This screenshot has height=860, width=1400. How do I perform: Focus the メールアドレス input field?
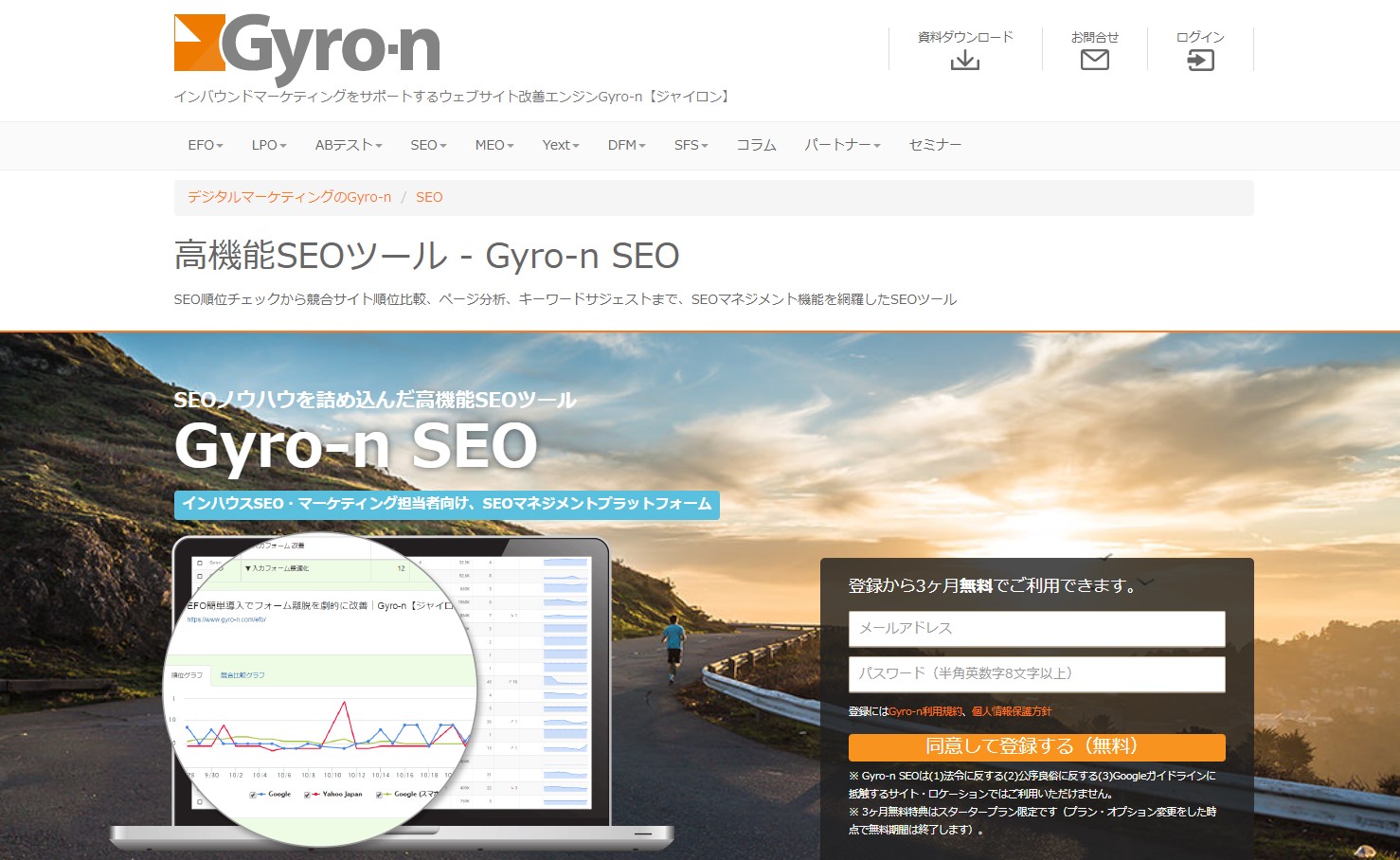[1036, 629]
